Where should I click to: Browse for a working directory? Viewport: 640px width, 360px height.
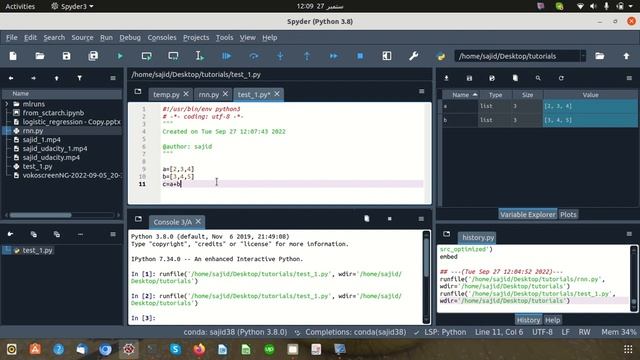coord(600,56)
